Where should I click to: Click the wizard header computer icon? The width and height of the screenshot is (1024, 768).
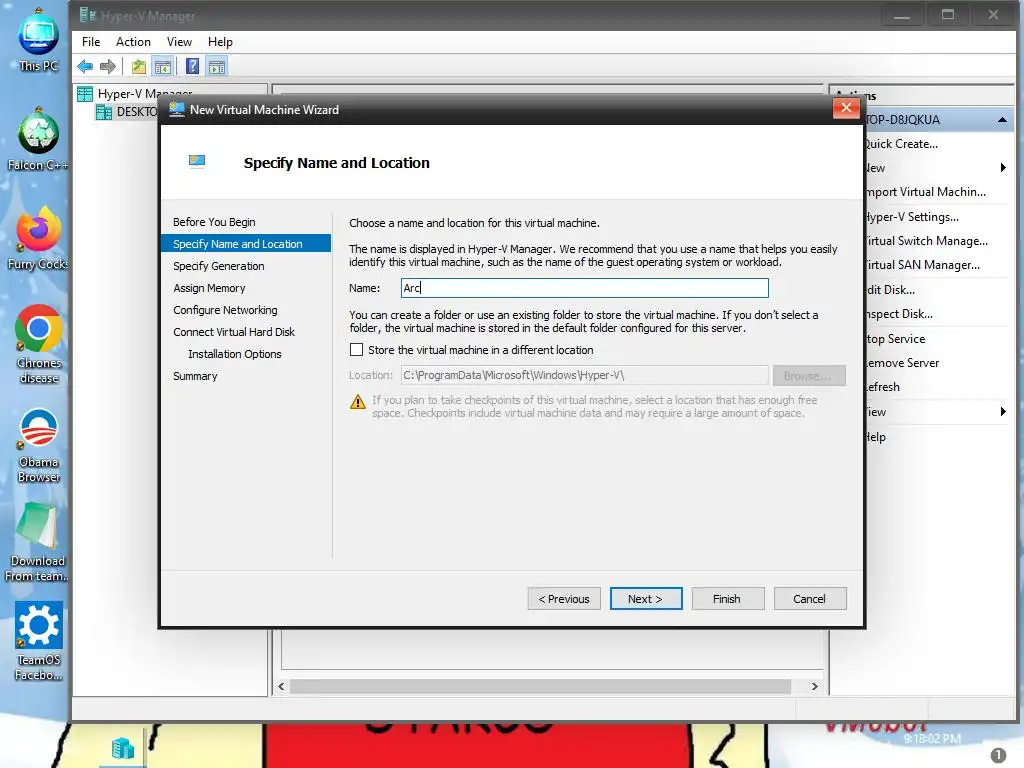[x=197, y=161]
